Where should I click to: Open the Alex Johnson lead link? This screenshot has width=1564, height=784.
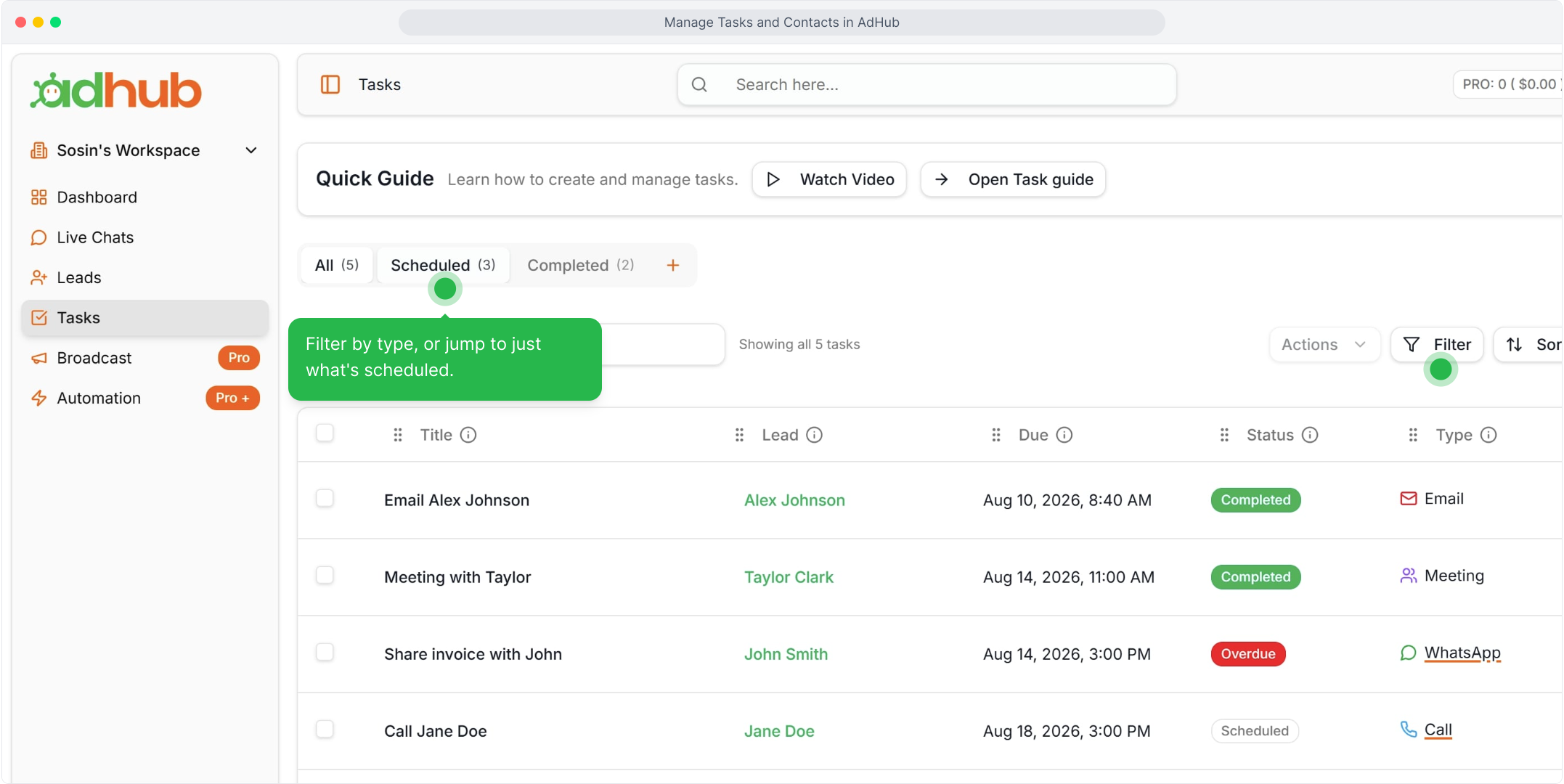[794, 500]
